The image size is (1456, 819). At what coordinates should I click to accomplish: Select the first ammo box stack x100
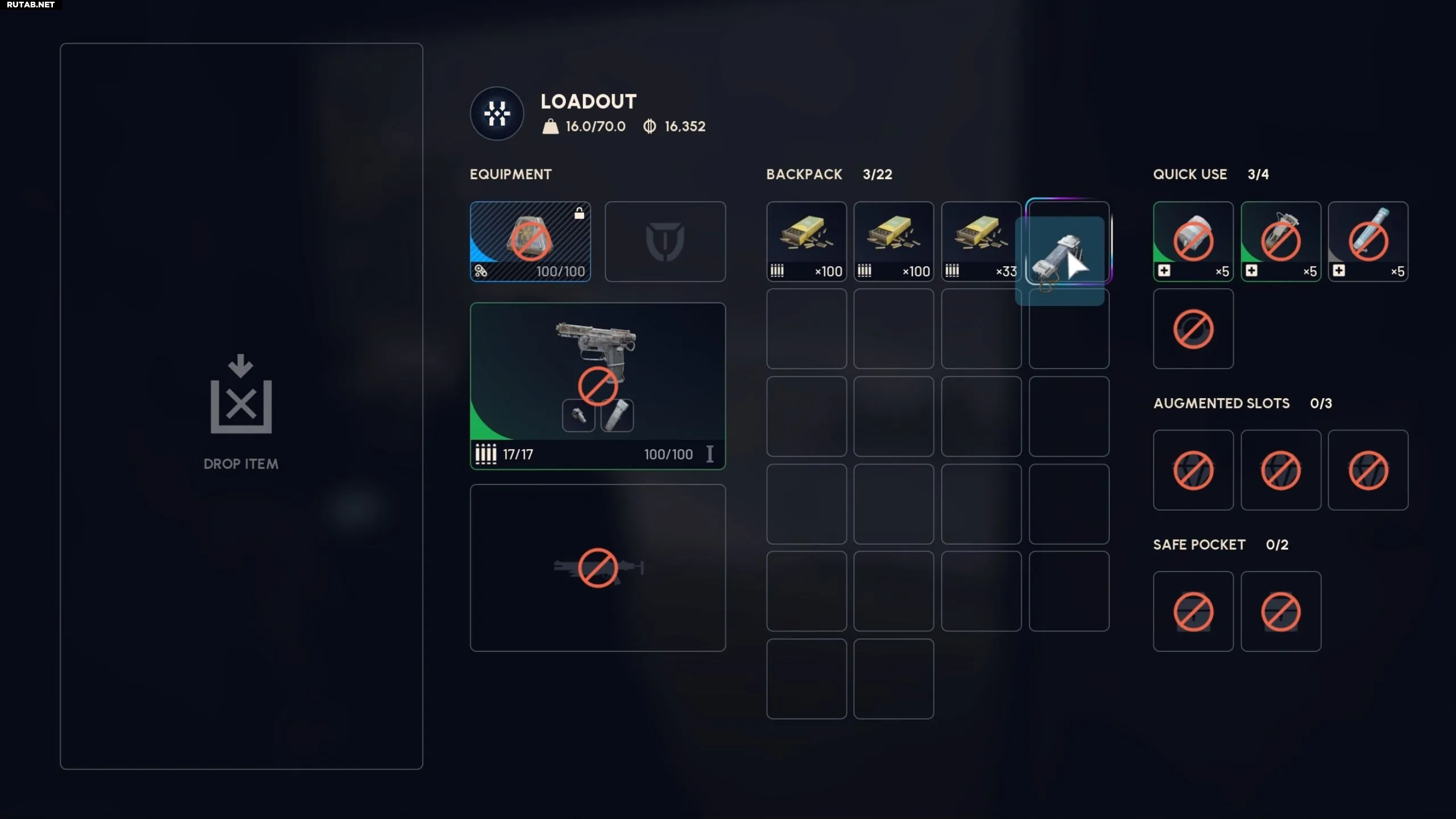806,241
